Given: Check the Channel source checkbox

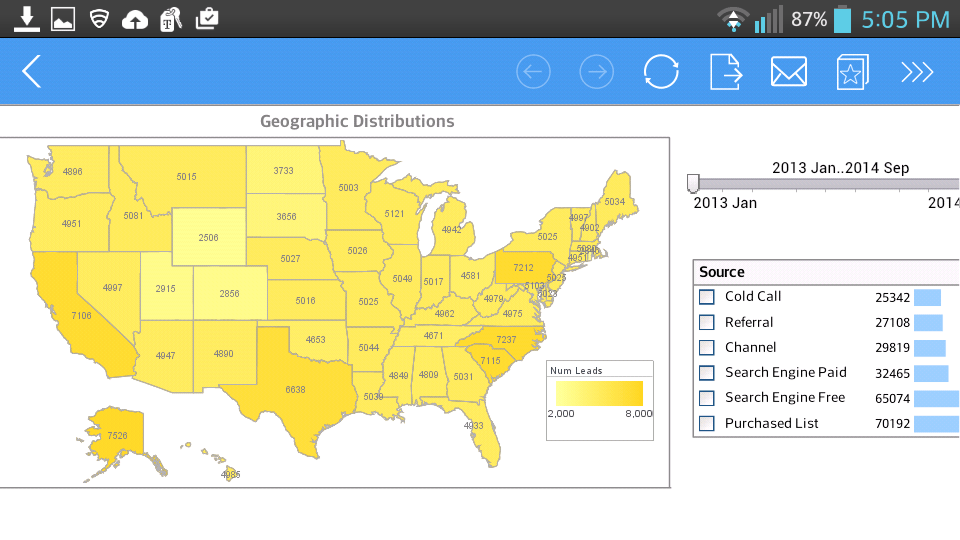Looking at the screenshot, I should tap(707, 347).
